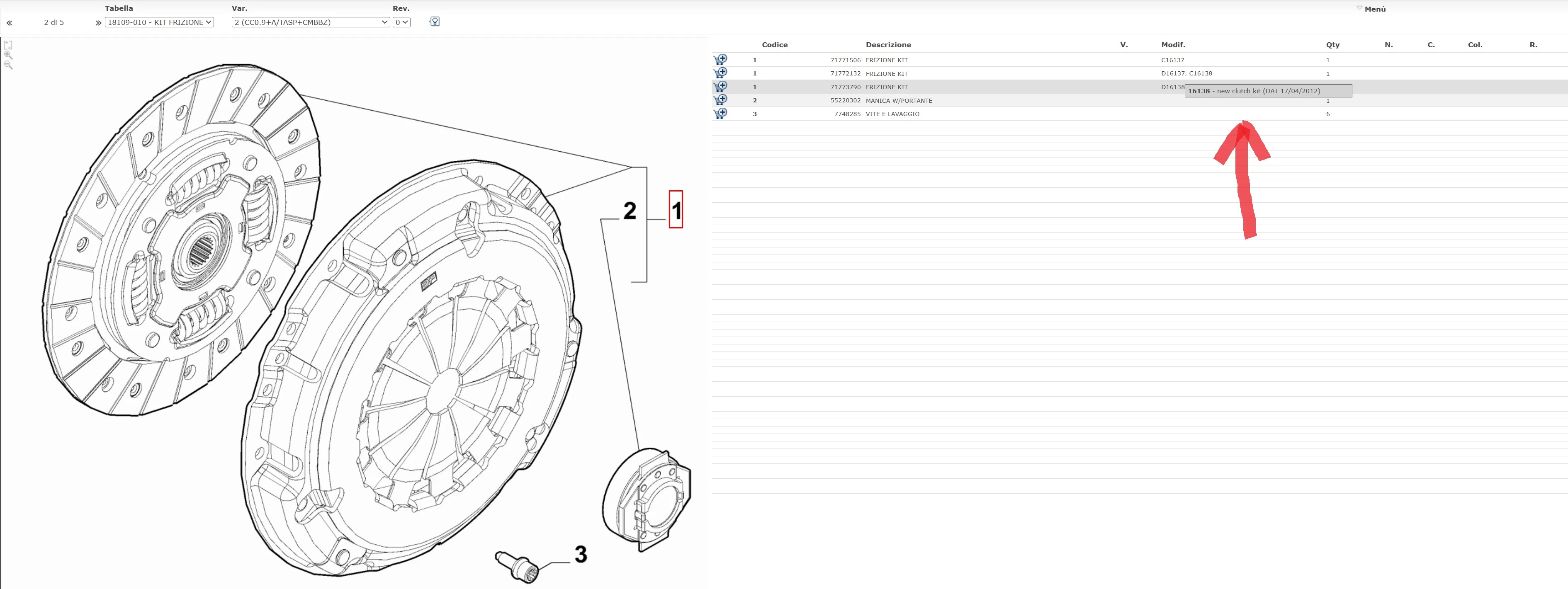
Task: Go to next table with double-right arrow
Action: coord(98,23)
